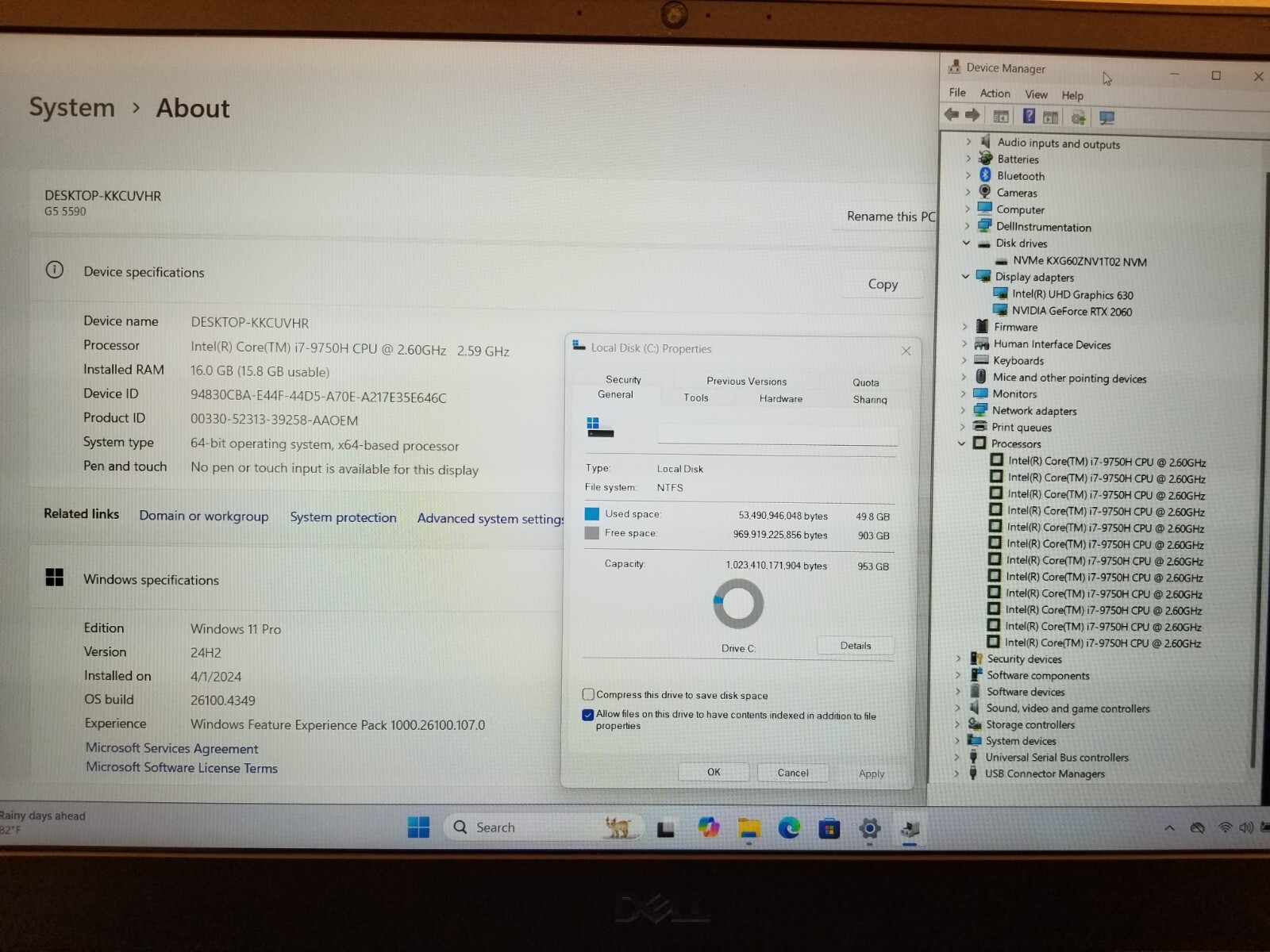Open the View menu in Device Manager
The width and height of the screenshot is (1270, 952).
pos(1036,94)
